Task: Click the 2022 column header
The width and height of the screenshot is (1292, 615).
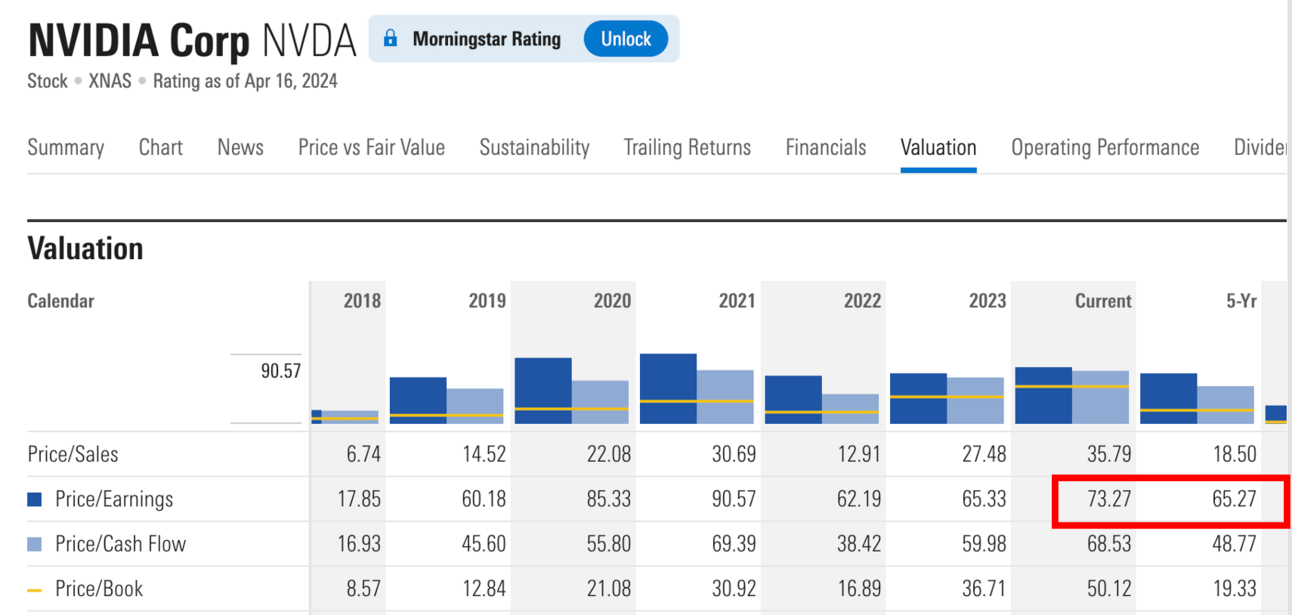Action: [862, 301]
